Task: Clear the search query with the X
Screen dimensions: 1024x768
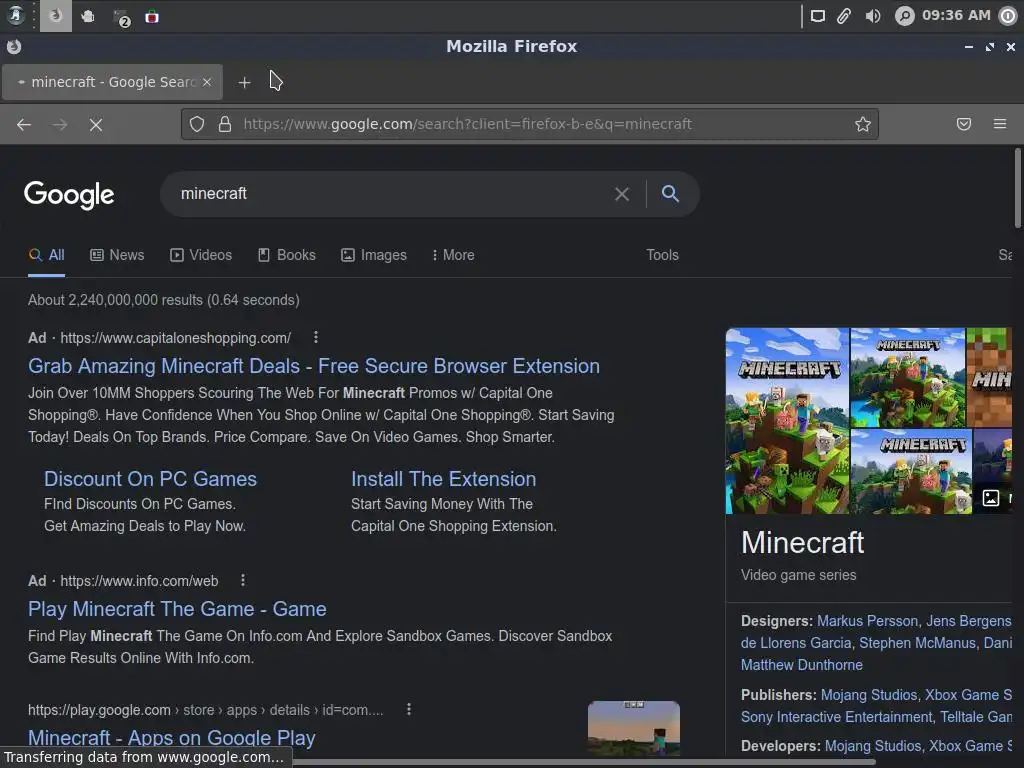Action: pos(622,194)
